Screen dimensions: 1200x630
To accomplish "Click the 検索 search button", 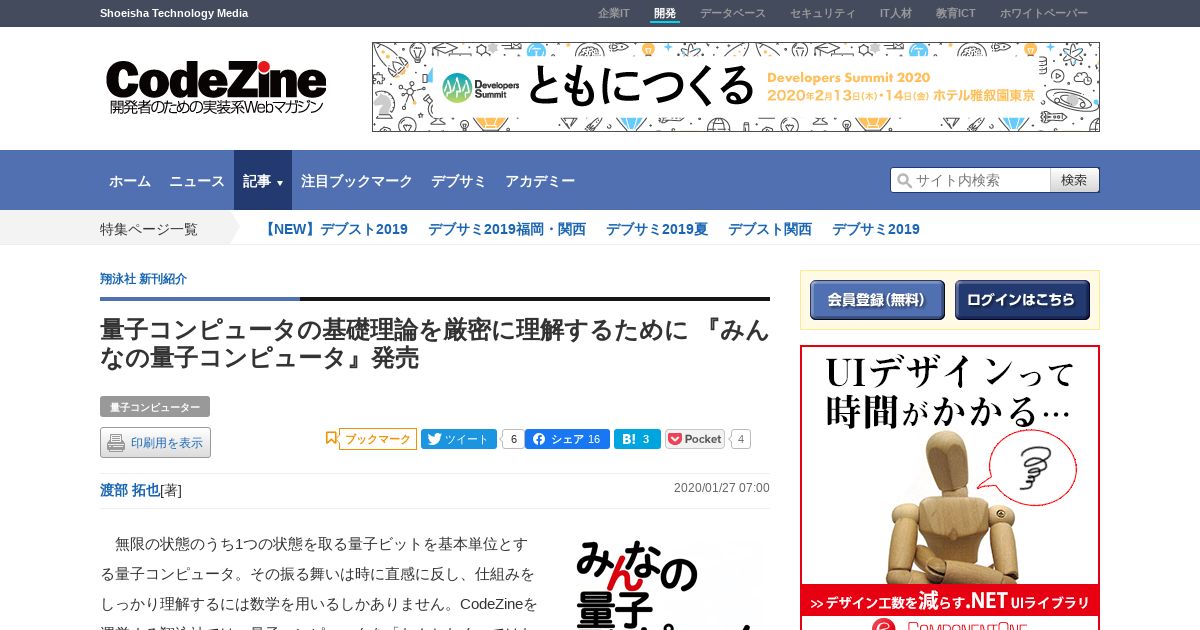I will point(1075,180).
